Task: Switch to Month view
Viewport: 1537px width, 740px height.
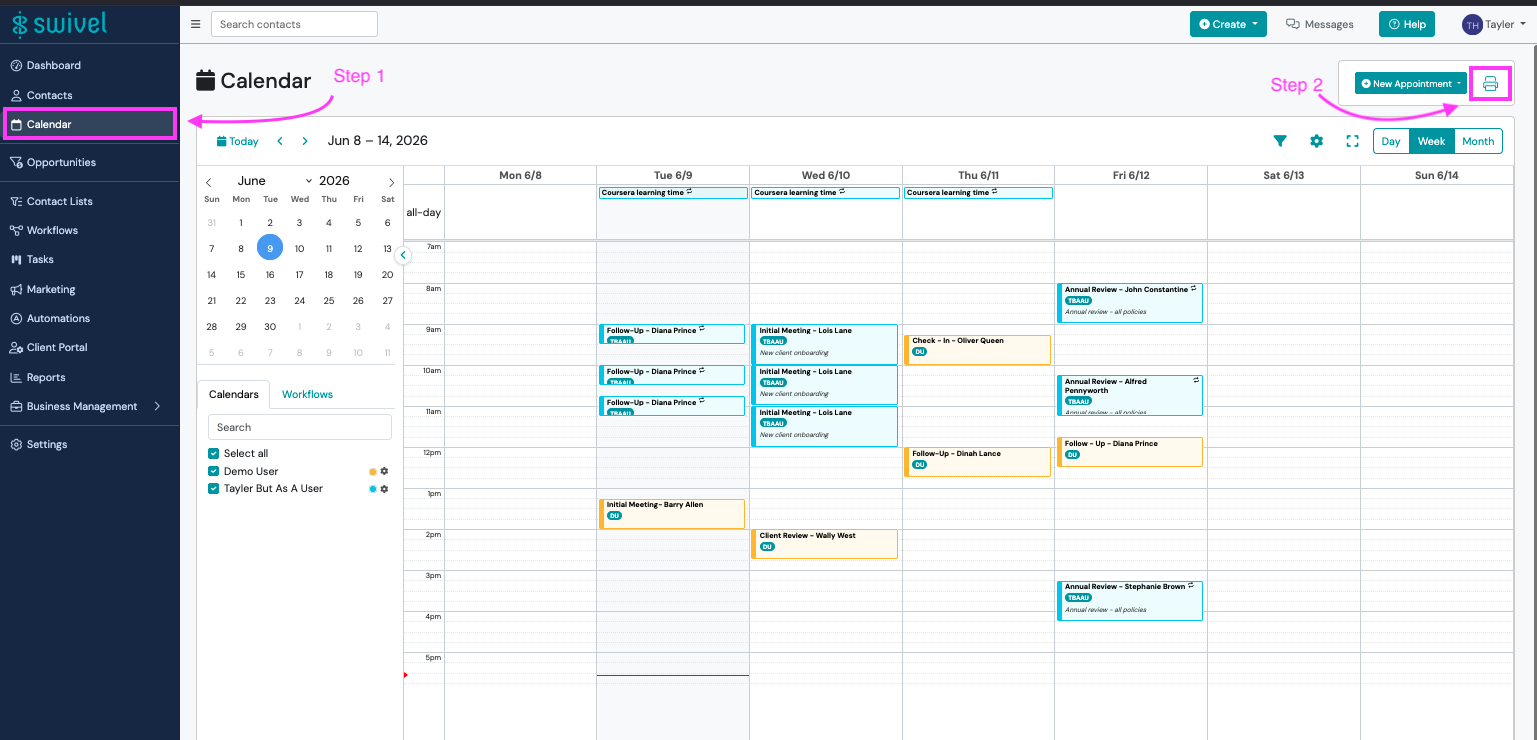Action: pos(1478,141)
